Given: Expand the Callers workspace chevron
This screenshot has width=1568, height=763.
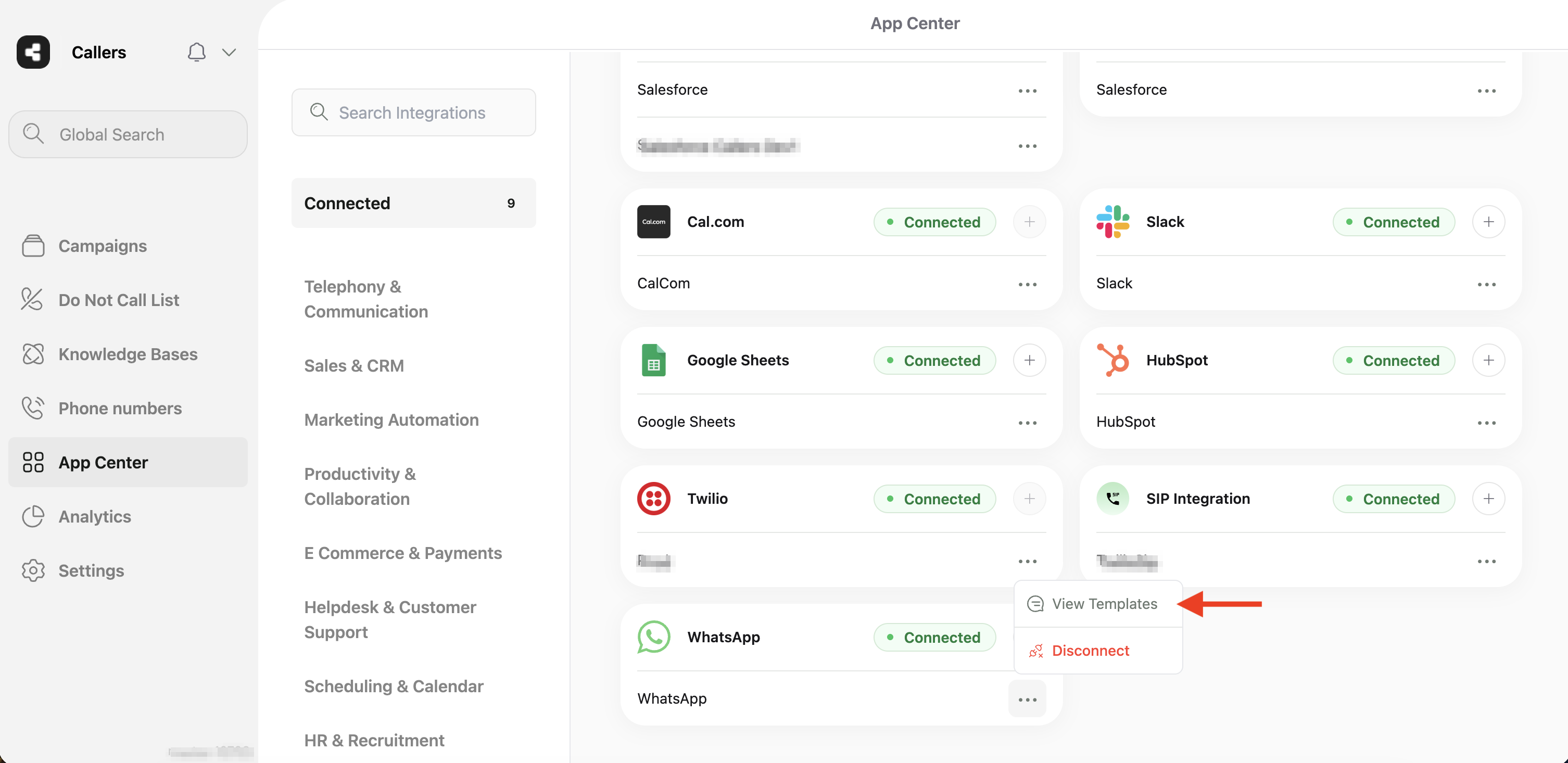Looking at the screenshot, I should [x=229, y=53].
